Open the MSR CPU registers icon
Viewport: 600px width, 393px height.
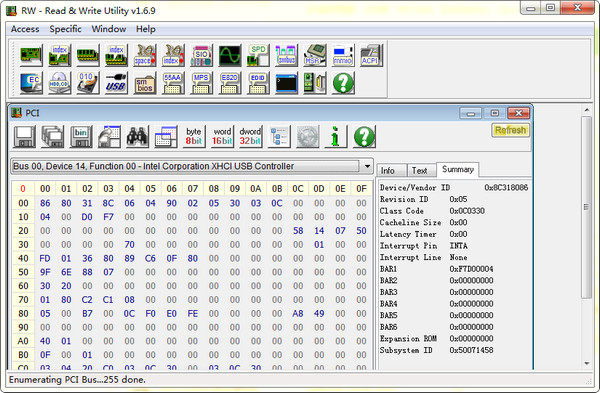[x=315, y=55]
